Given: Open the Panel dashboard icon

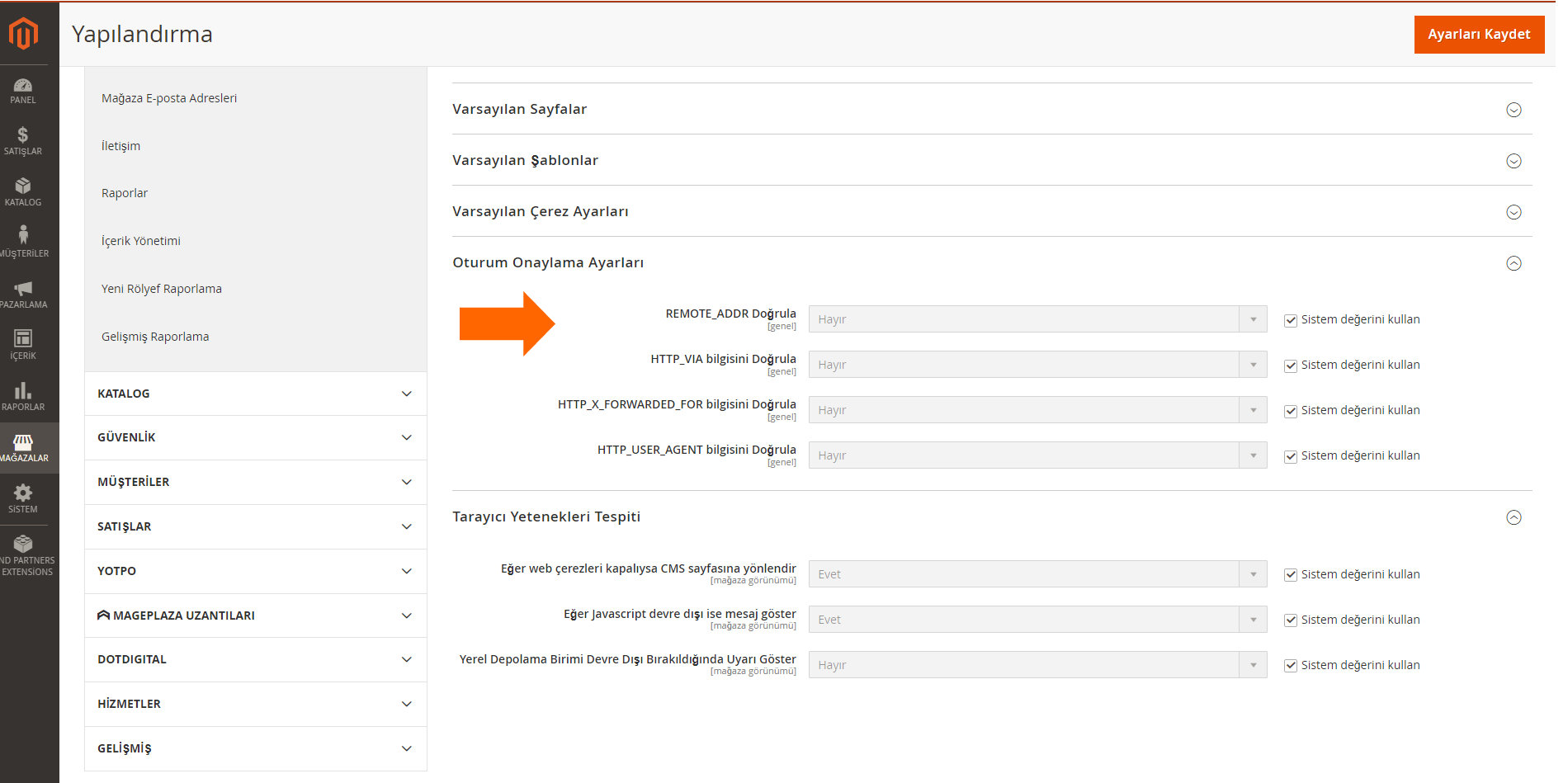Looking at the screenshot, I should pos(23,85).
